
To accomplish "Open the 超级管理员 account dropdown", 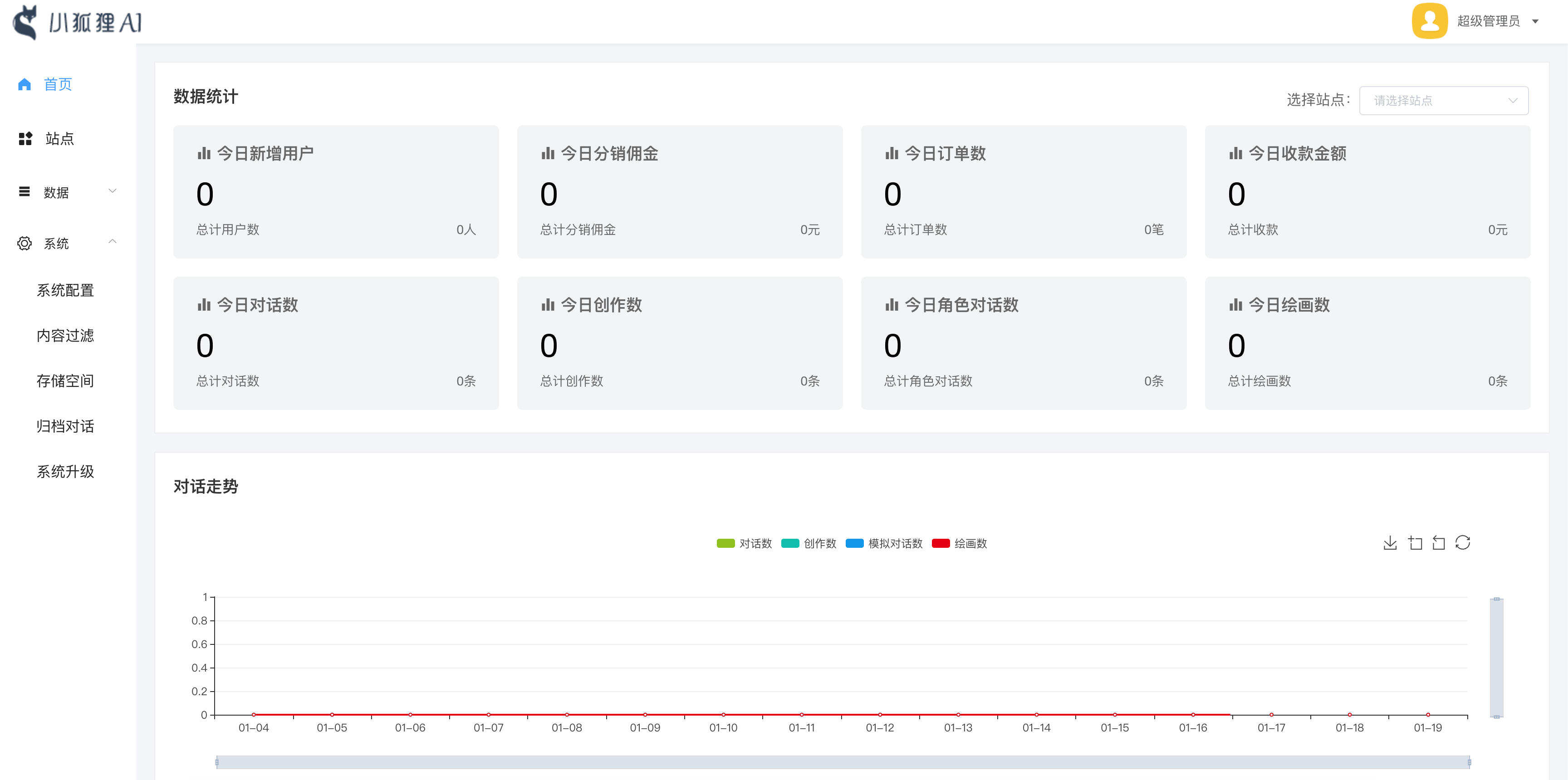I will coord(1496,21).
